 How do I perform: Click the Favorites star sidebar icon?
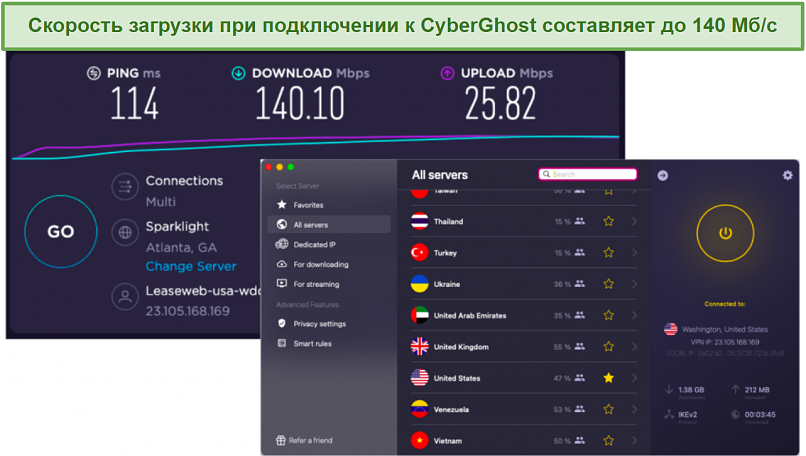(x=282, y=205)
